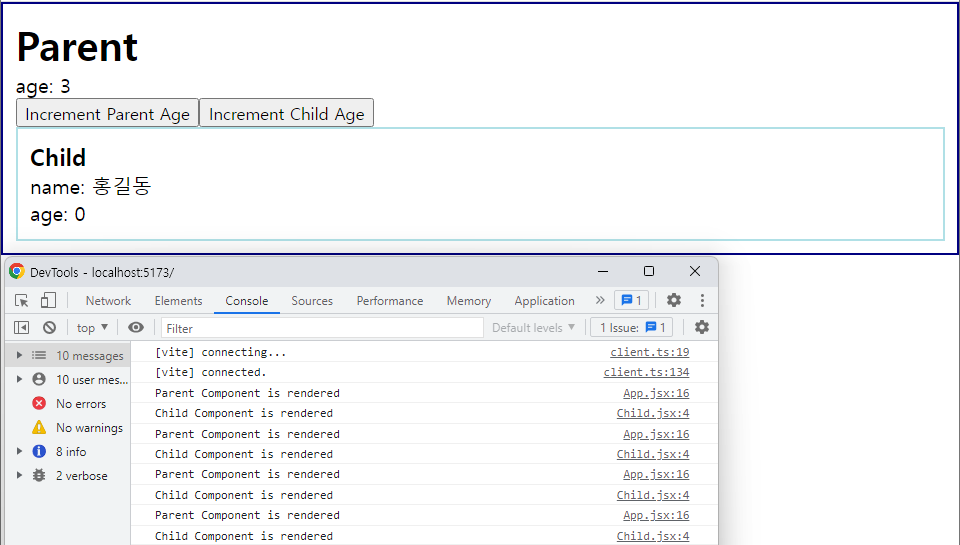Open the first Child.jsx:4 source link
Viewport: 960px width, 545px height.
tap(653, 413)
